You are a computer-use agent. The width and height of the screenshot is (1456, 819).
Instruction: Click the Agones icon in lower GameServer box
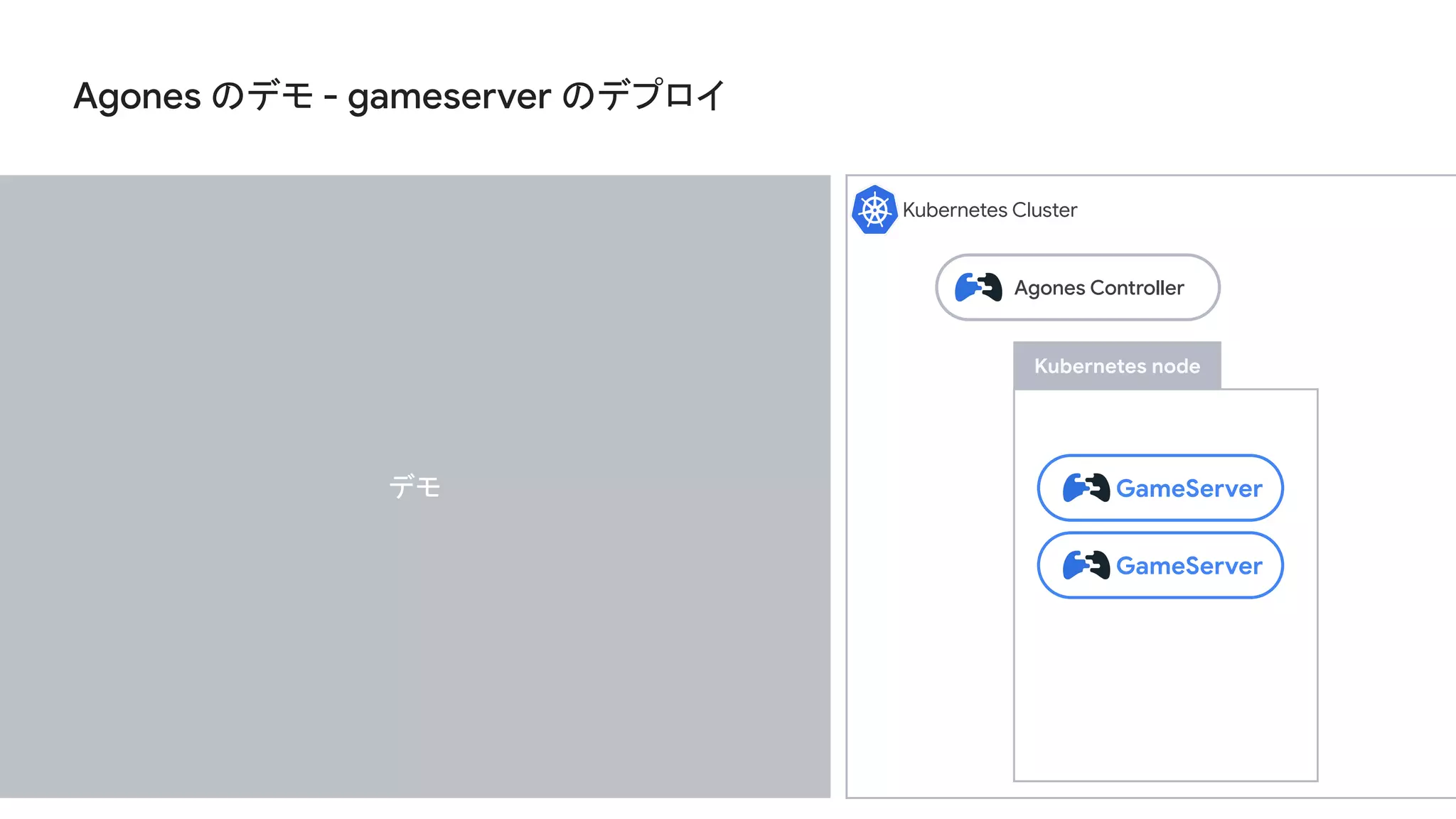click(x=1086, y=565)
